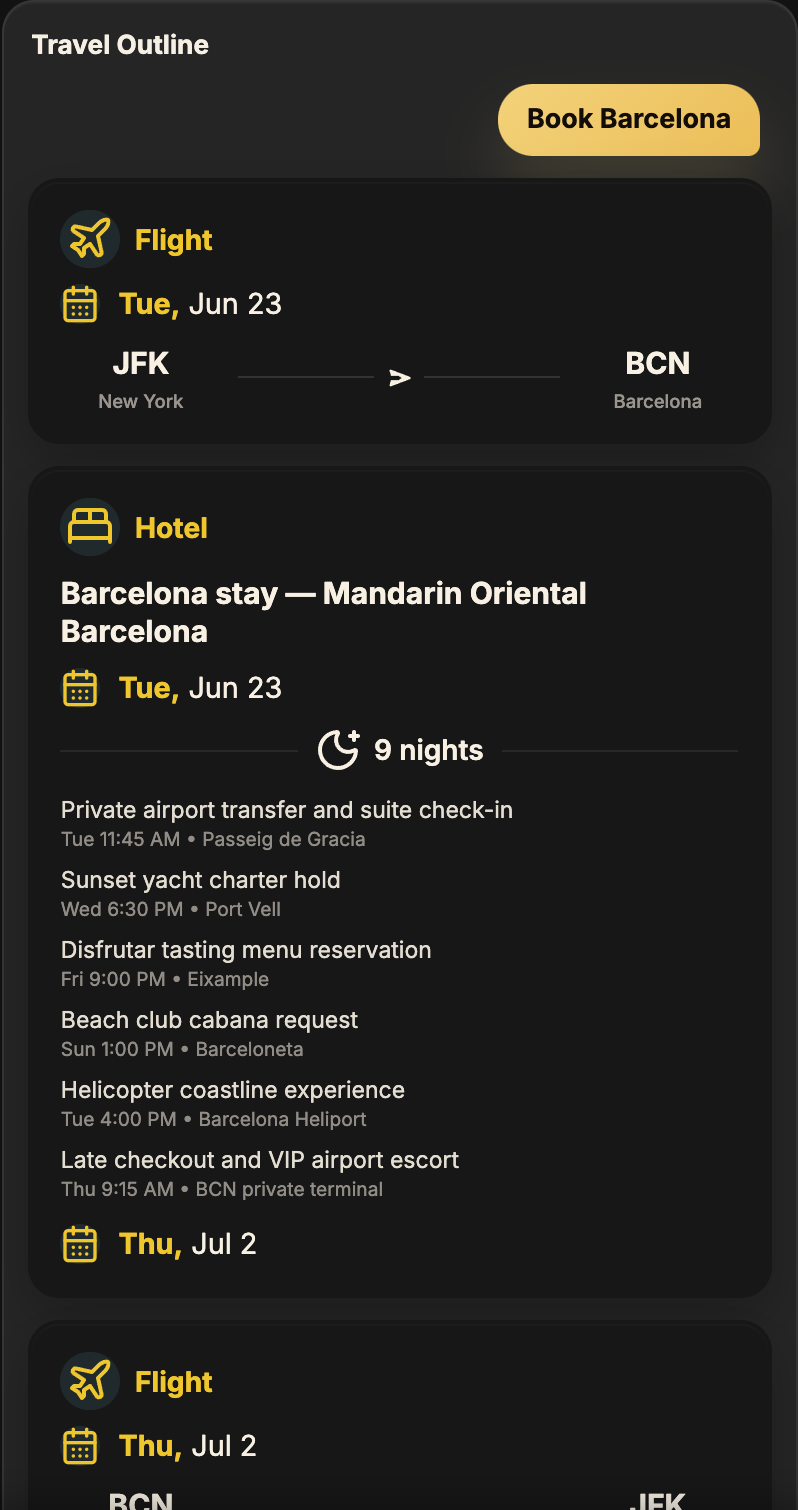The height and width of the screenshot is (1510, 798).
Task: Select the Beach club cabana request item
Action: pyautogui.click(x=209, y=1020)
